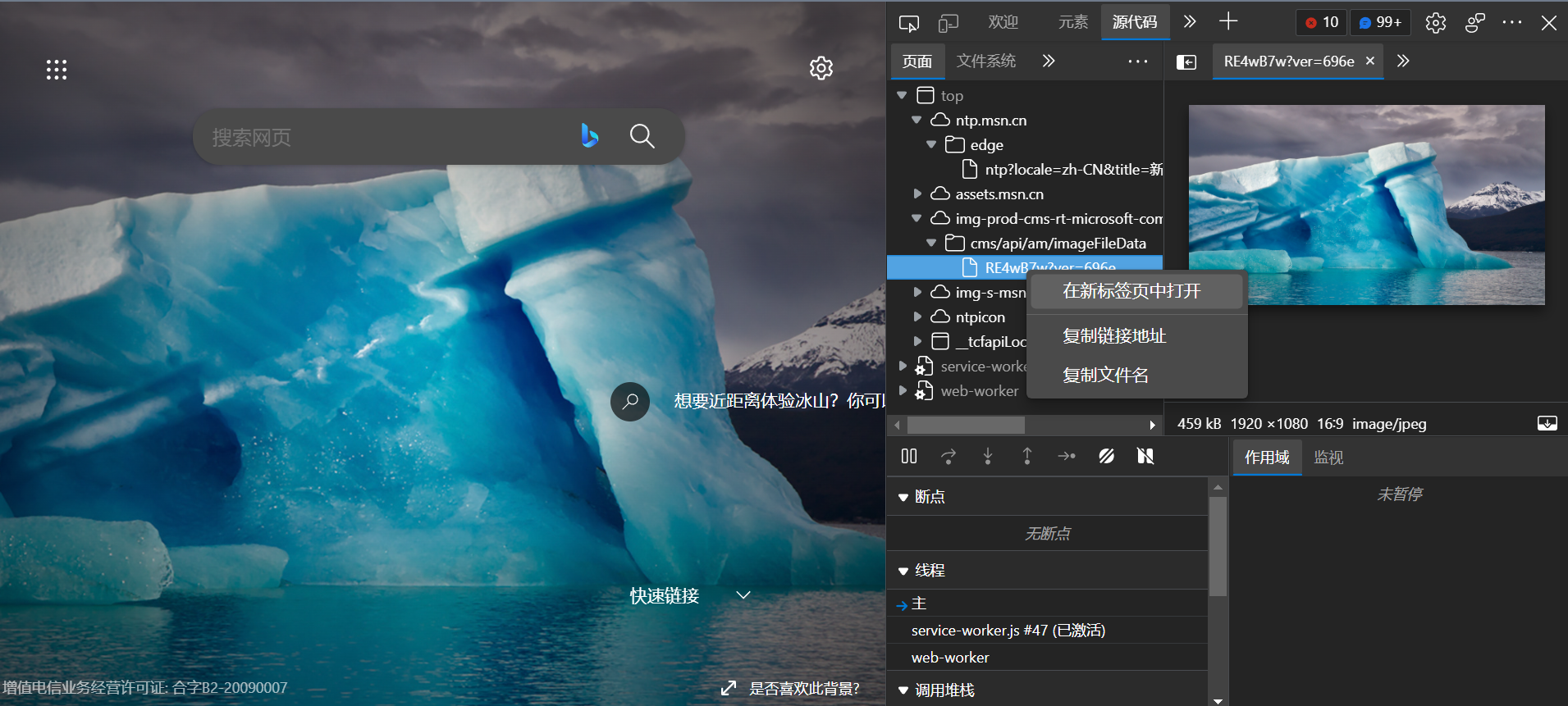
Task: Click the pause script execution icon
Action: tap(909, 456)
